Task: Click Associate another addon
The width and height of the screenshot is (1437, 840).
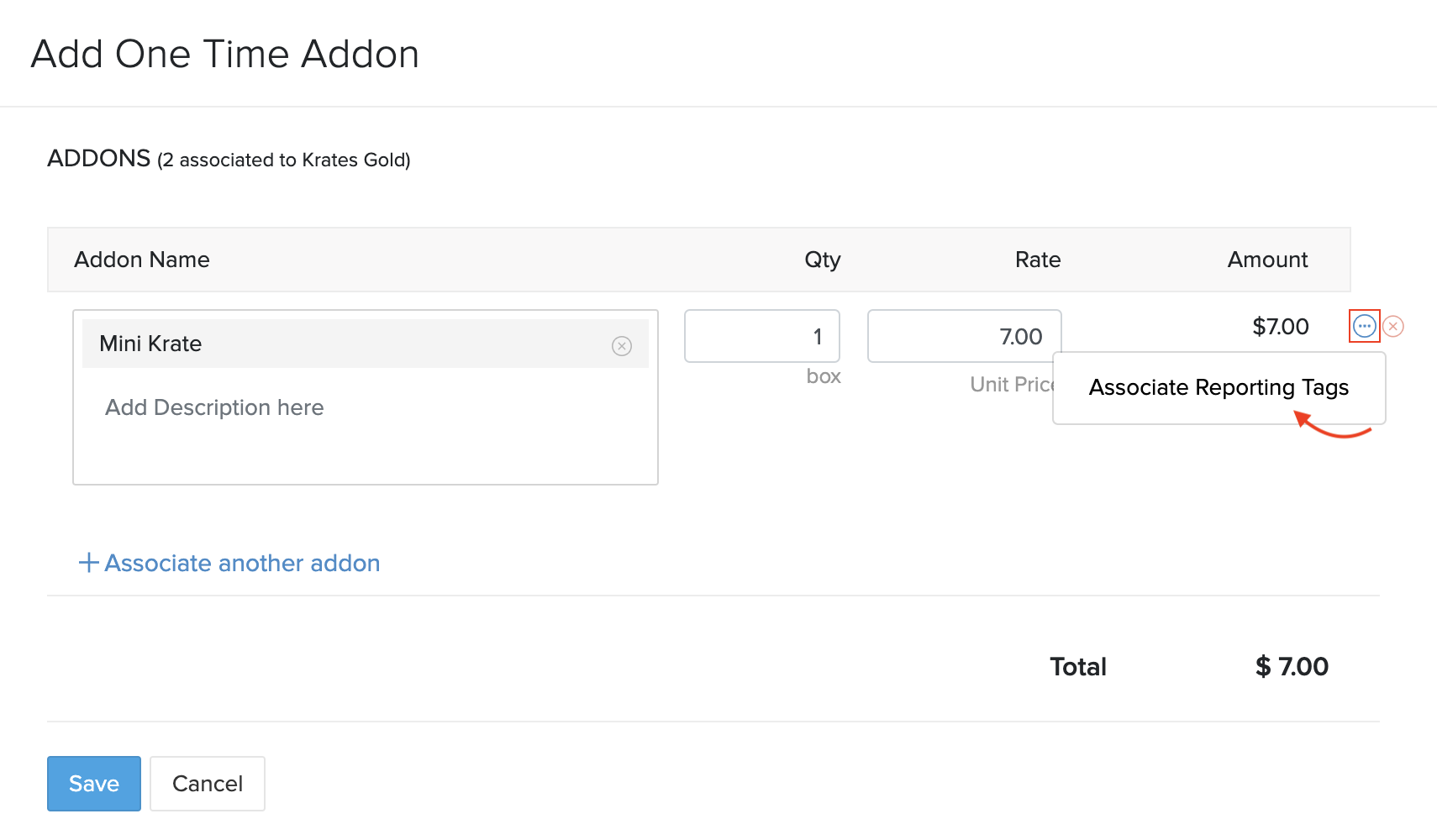Action: 241,563
